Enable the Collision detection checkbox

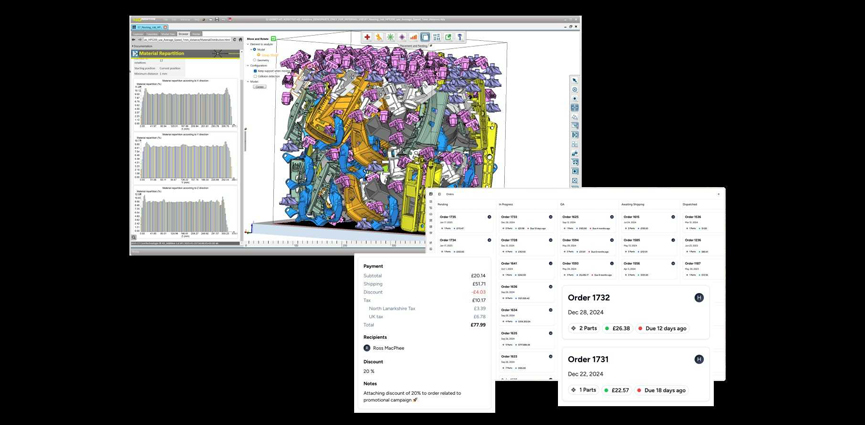coord(256,76)
